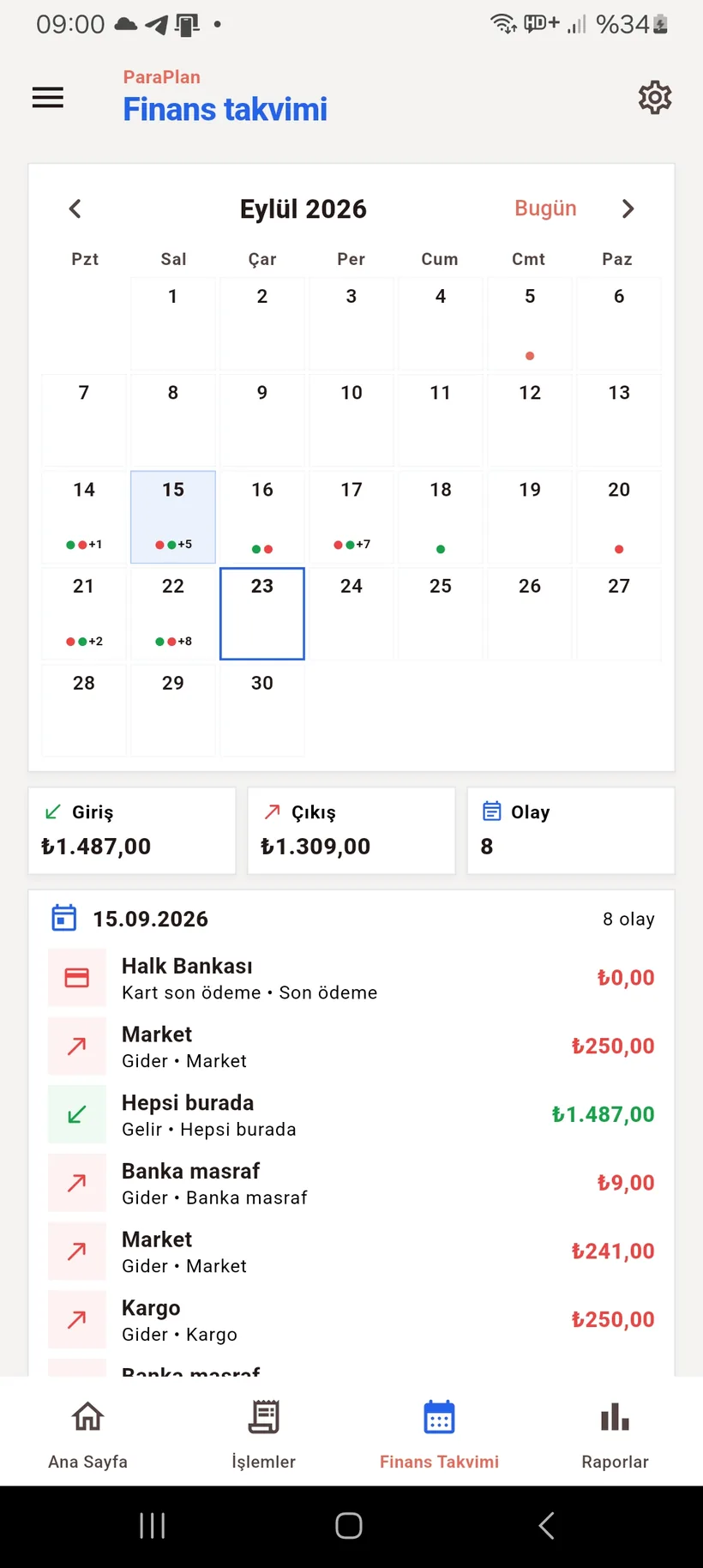Open the Eylül 2026 month title
This screenshot has height=1568, width=703.
tap(303, 209)
